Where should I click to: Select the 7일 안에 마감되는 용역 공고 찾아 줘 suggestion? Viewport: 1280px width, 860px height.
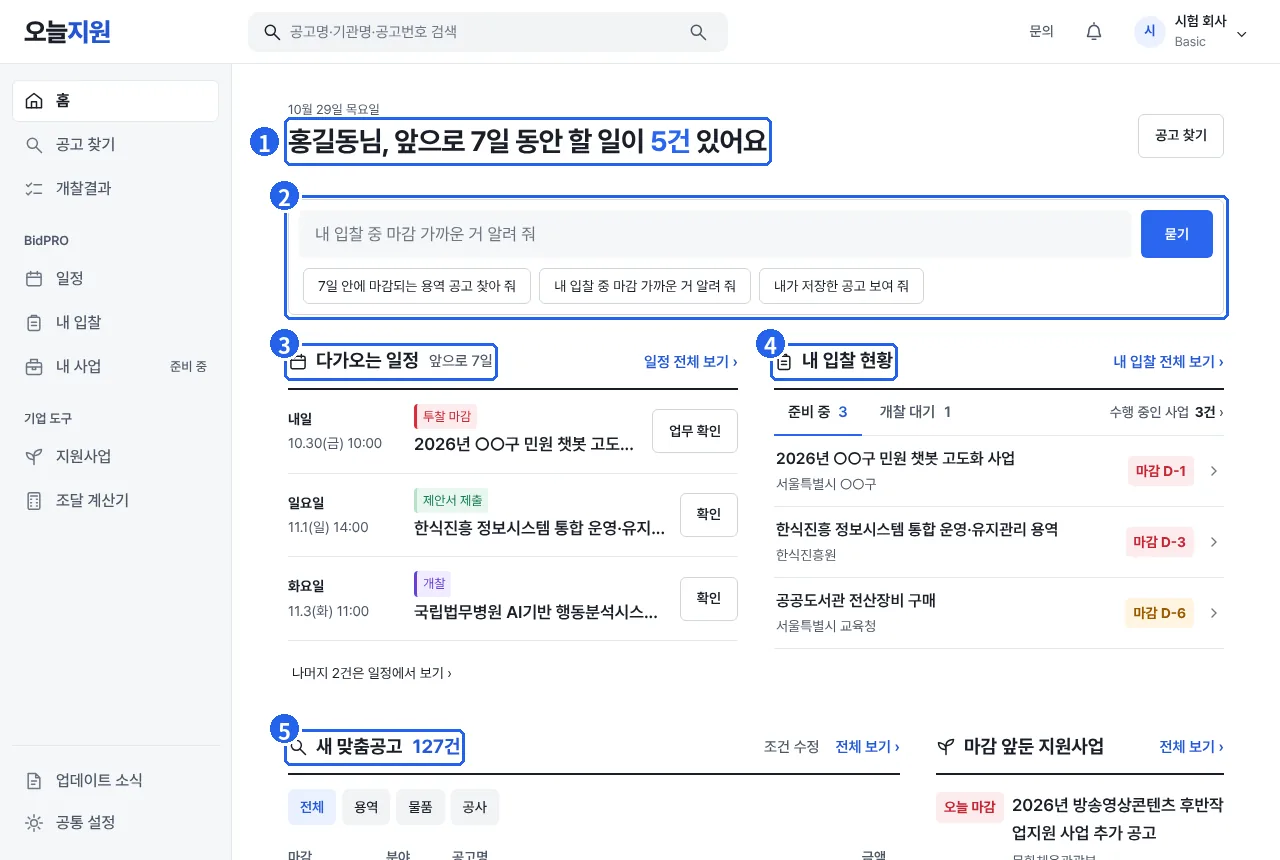[417, 286]
